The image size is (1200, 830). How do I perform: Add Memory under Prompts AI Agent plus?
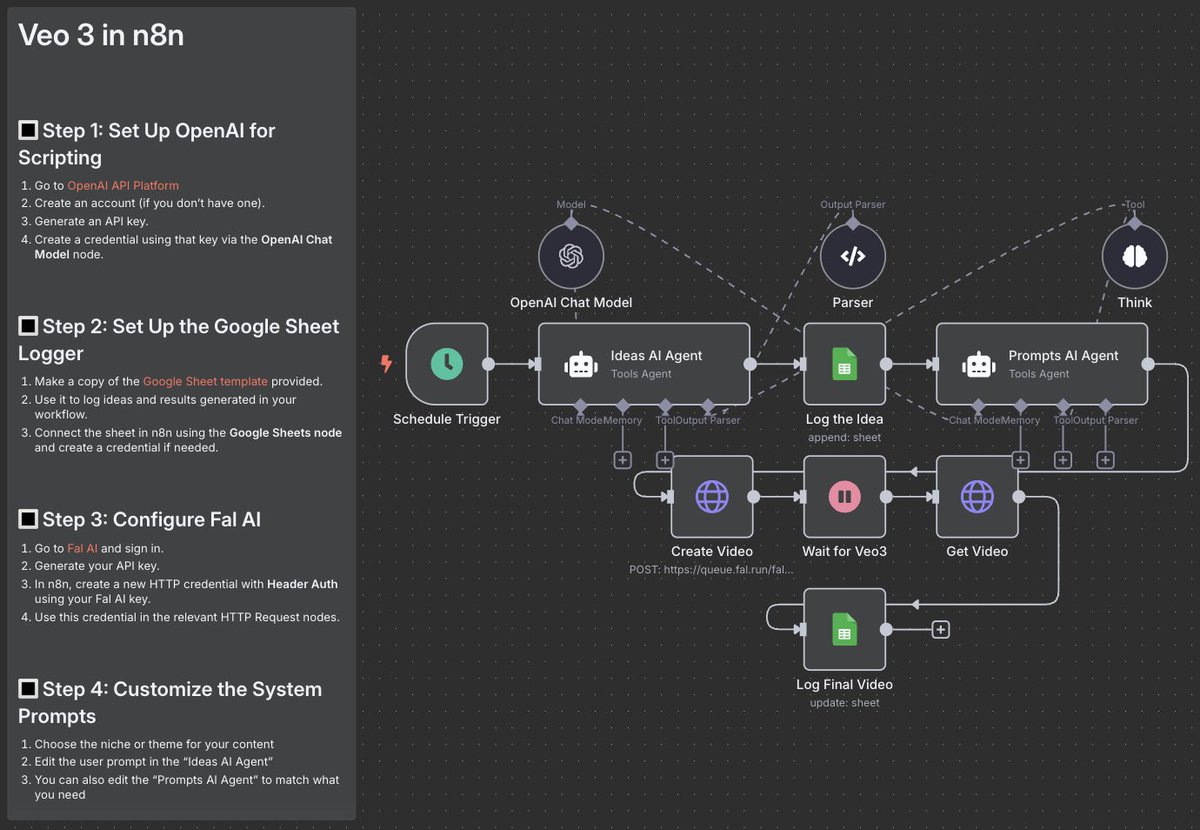point(1020,460)
